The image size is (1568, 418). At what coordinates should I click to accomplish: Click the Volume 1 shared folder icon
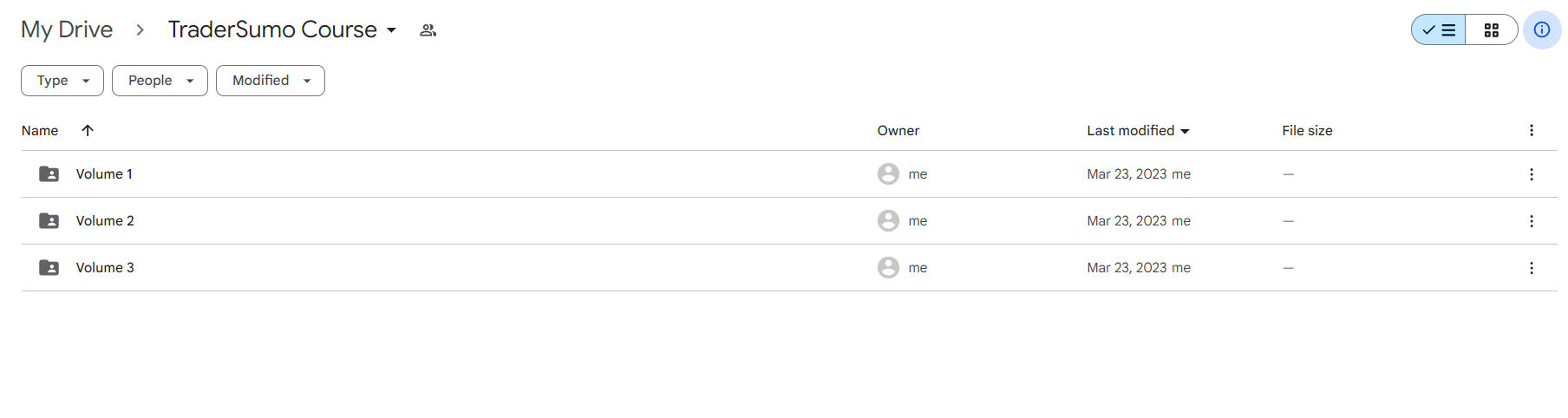pyautogui.click(x=49, y=174)
